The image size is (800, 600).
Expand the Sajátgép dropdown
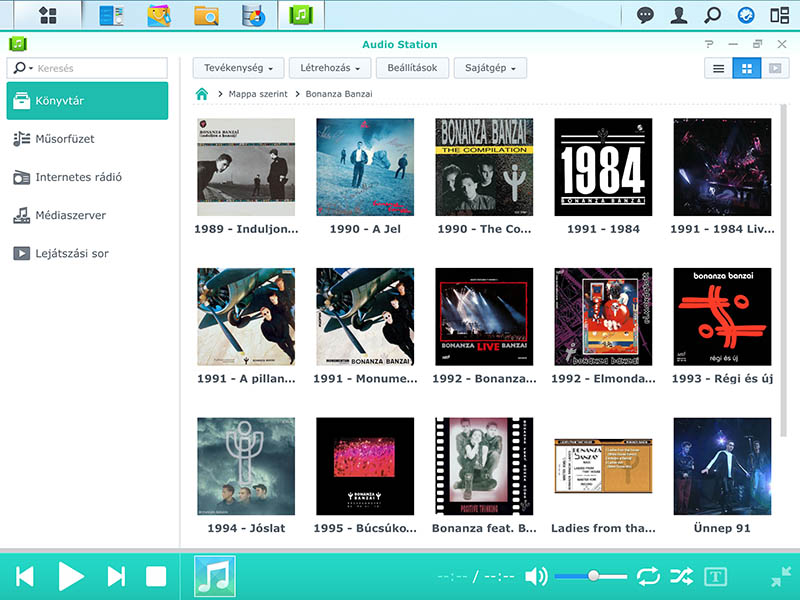point(490,68)
